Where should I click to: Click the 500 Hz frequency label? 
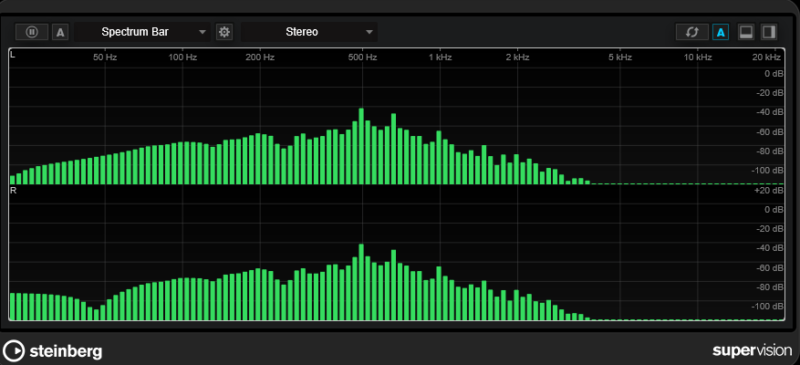point(363,57)
